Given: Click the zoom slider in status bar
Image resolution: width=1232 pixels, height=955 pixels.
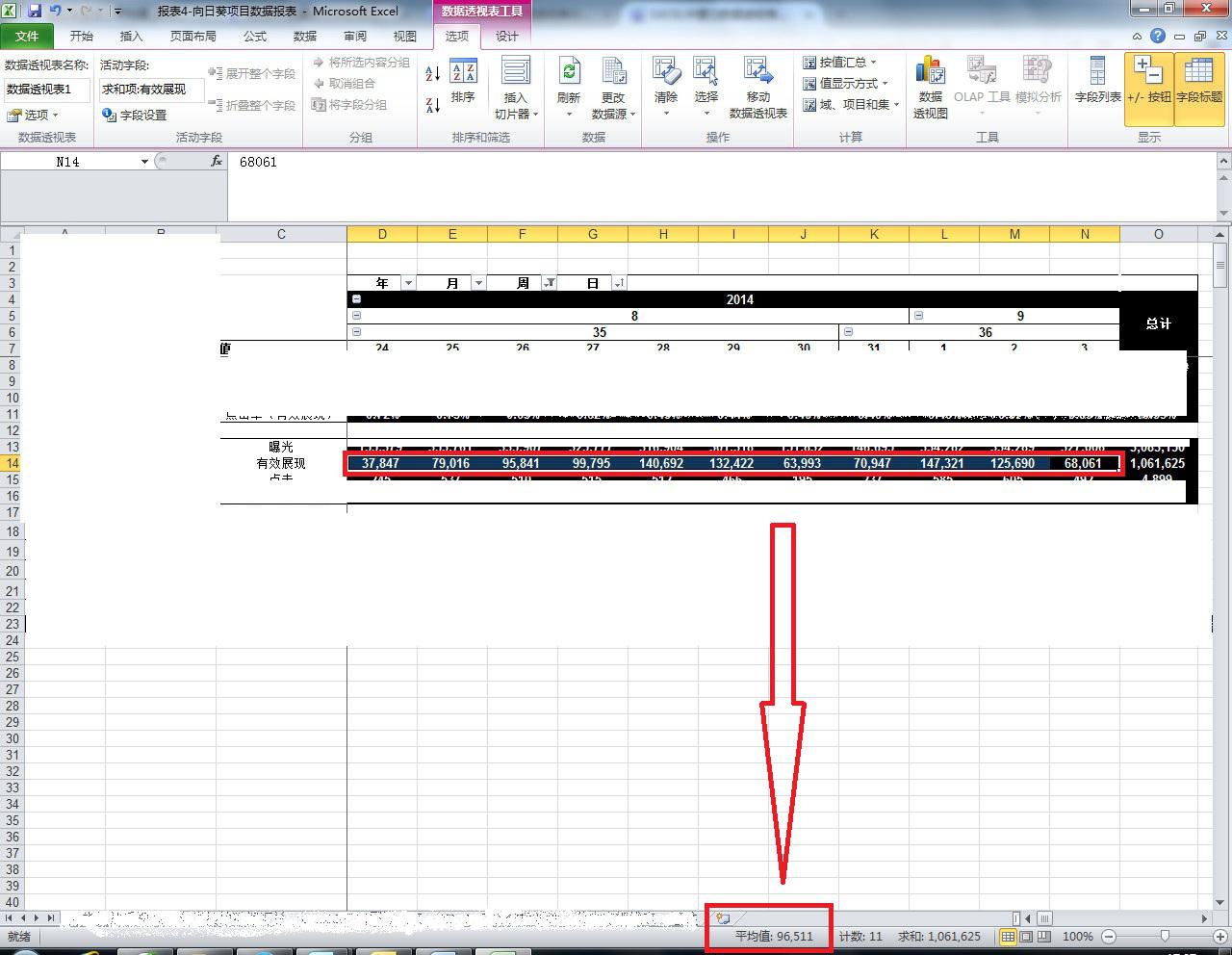Looking at the screenshot, I should point(1165,936).
